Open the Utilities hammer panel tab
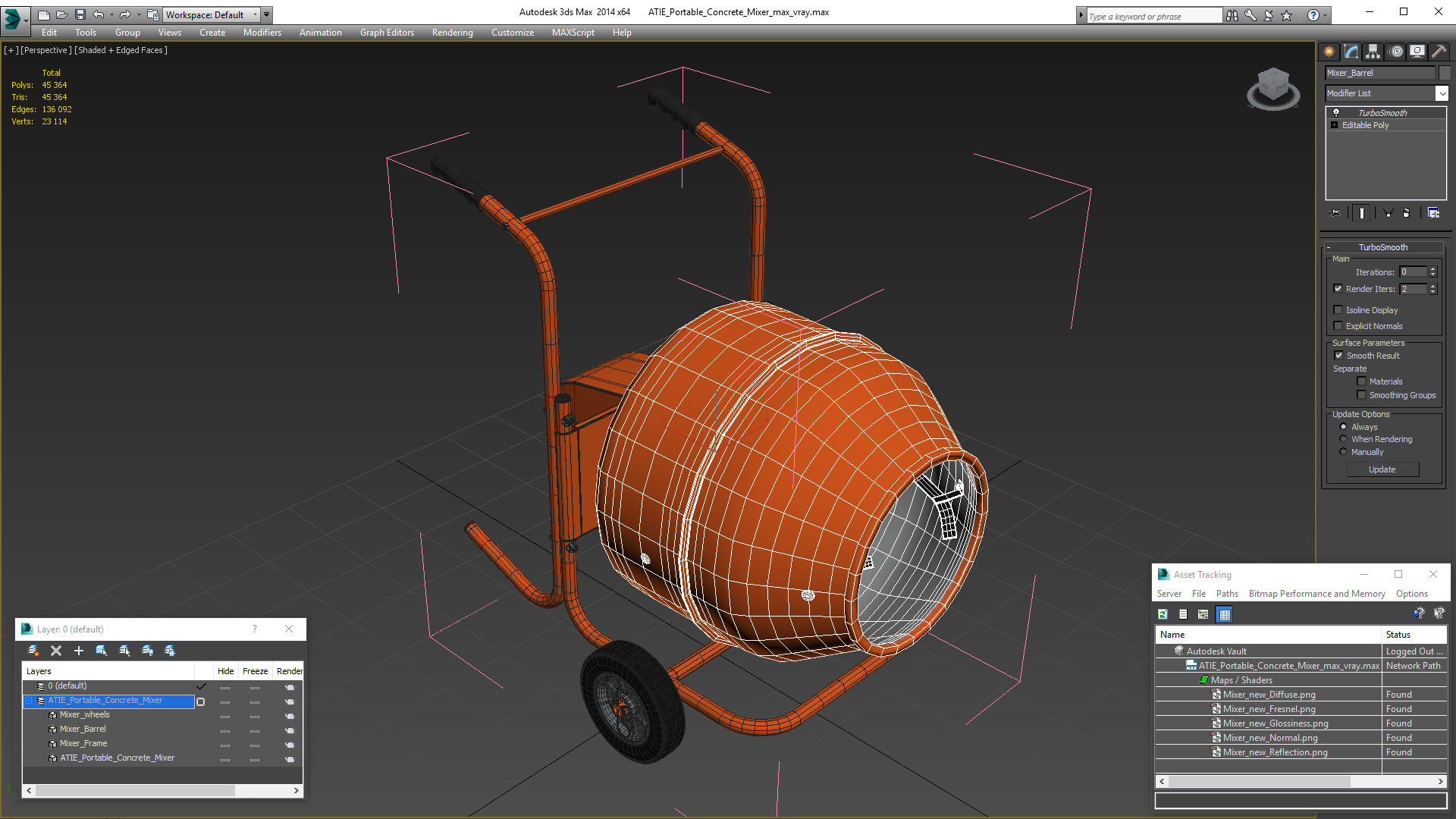Screen dimensions: 1456x819 coord(1439,52)
